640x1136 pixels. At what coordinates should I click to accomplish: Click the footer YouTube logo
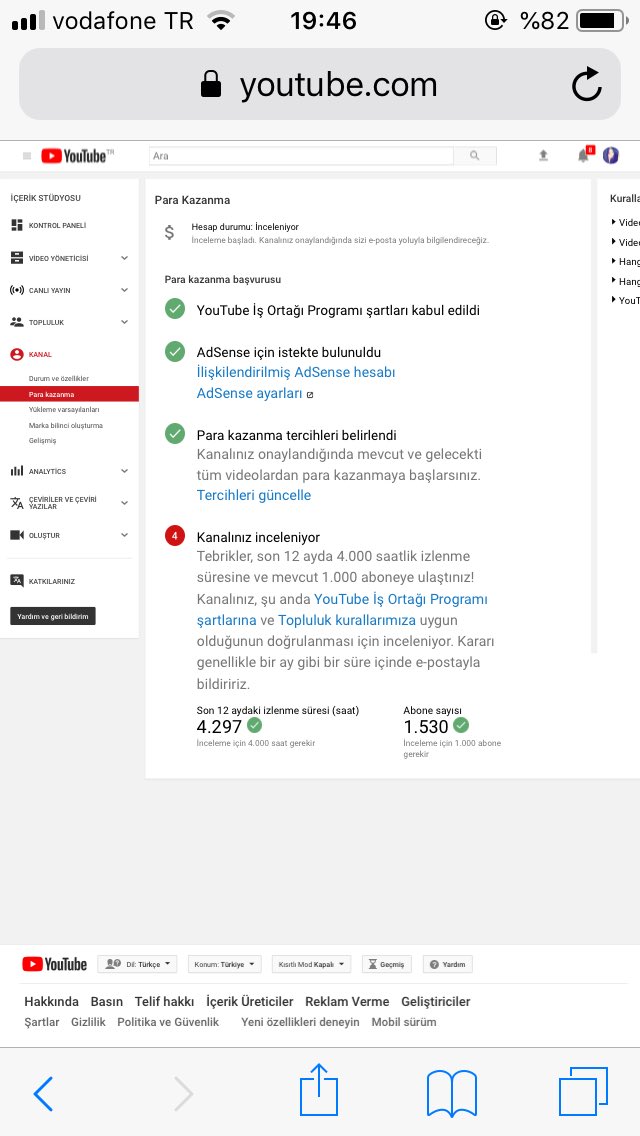[x=54, y=964]
